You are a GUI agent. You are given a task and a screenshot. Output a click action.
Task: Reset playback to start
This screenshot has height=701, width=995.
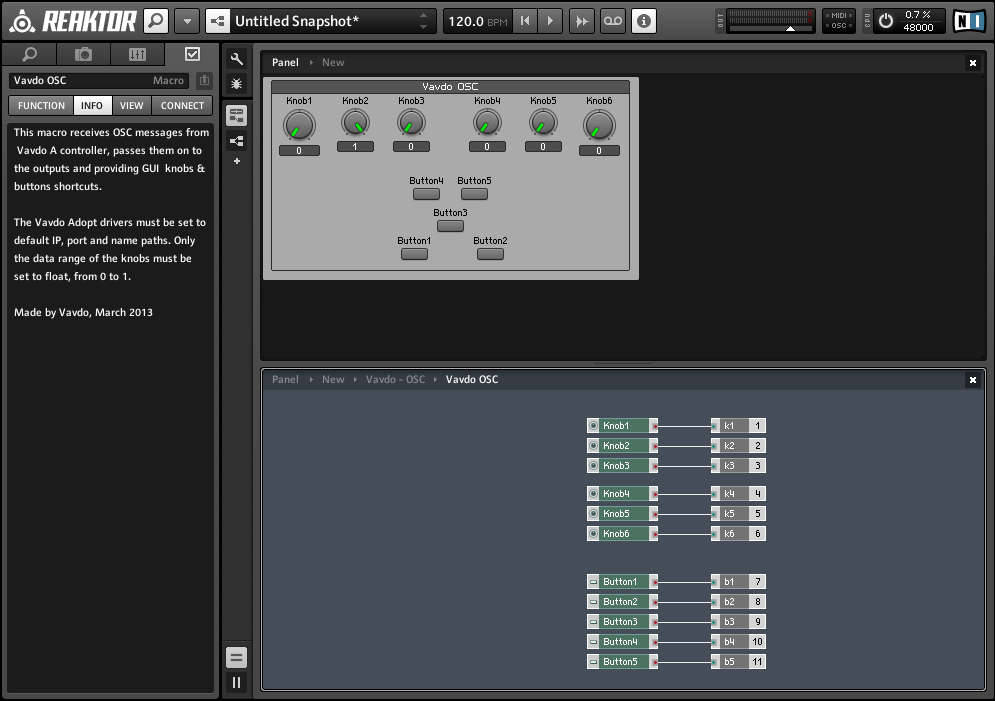pos(525,21)
